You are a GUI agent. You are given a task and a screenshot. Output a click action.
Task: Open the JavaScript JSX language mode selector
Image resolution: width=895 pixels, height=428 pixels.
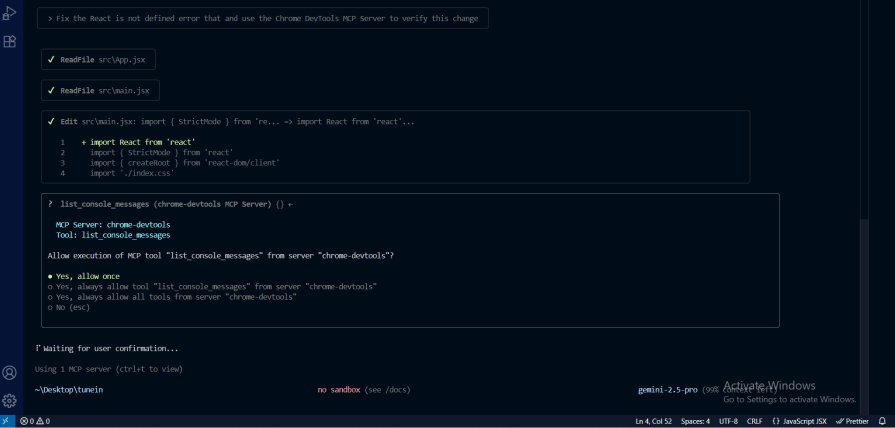click(799, 421)
